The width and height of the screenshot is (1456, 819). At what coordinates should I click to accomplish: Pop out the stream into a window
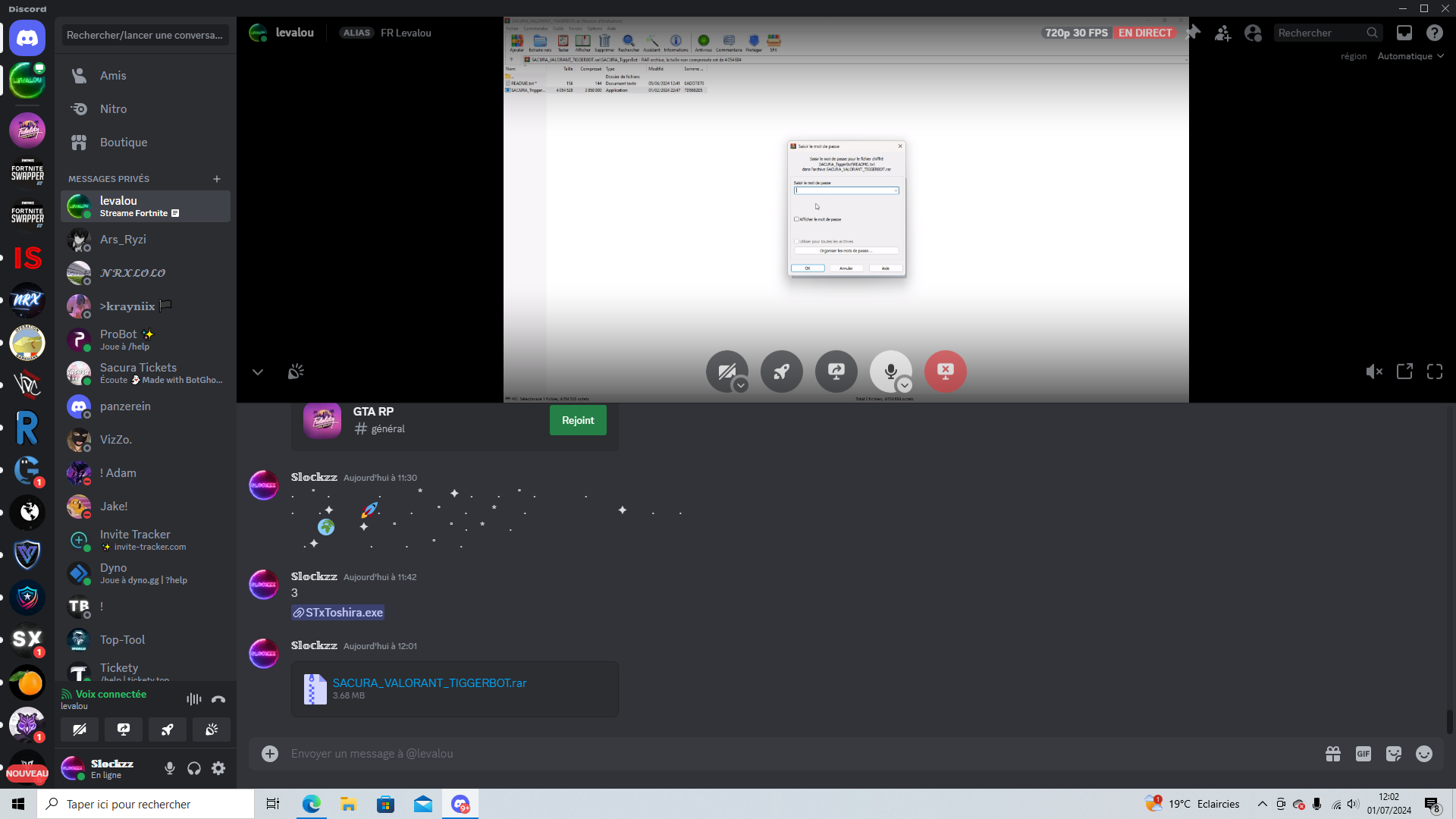coord(1404,372)
